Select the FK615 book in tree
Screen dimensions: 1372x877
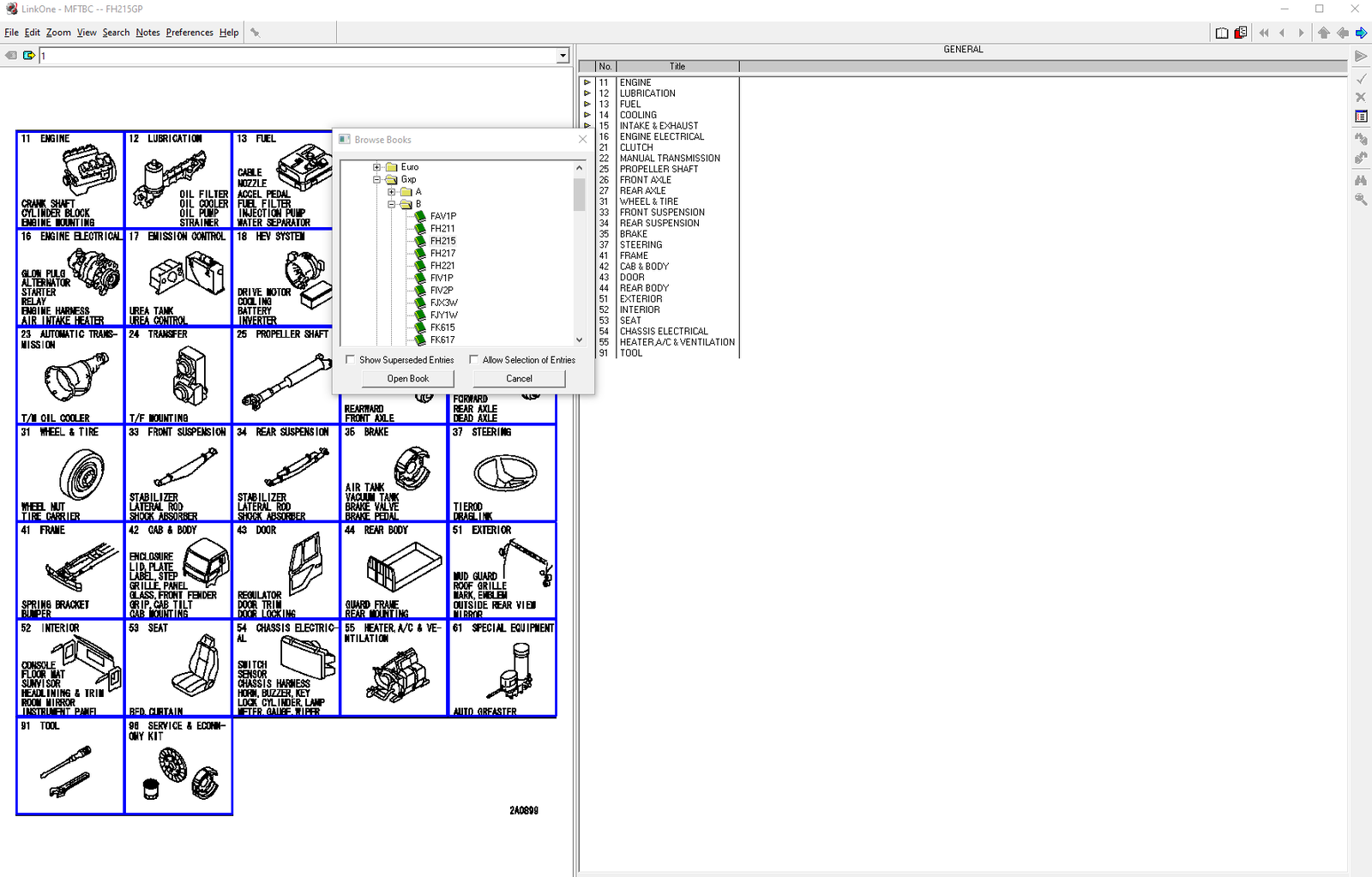coord(442,327)
